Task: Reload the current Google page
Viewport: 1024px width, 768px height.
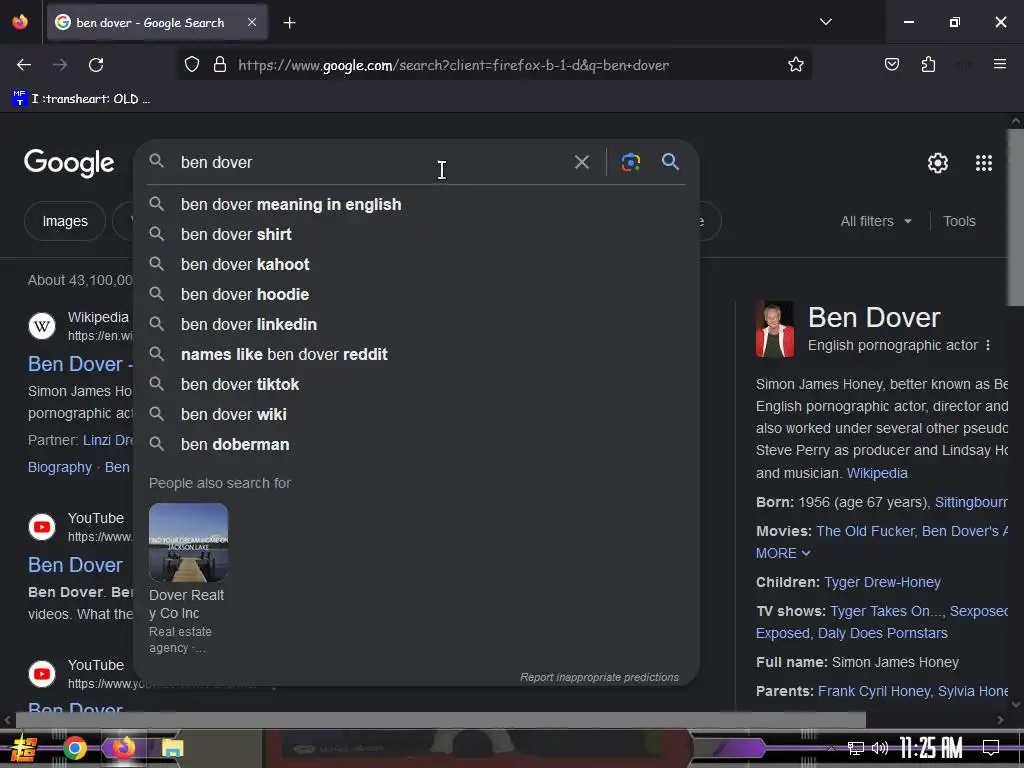Action: (96, 65)
